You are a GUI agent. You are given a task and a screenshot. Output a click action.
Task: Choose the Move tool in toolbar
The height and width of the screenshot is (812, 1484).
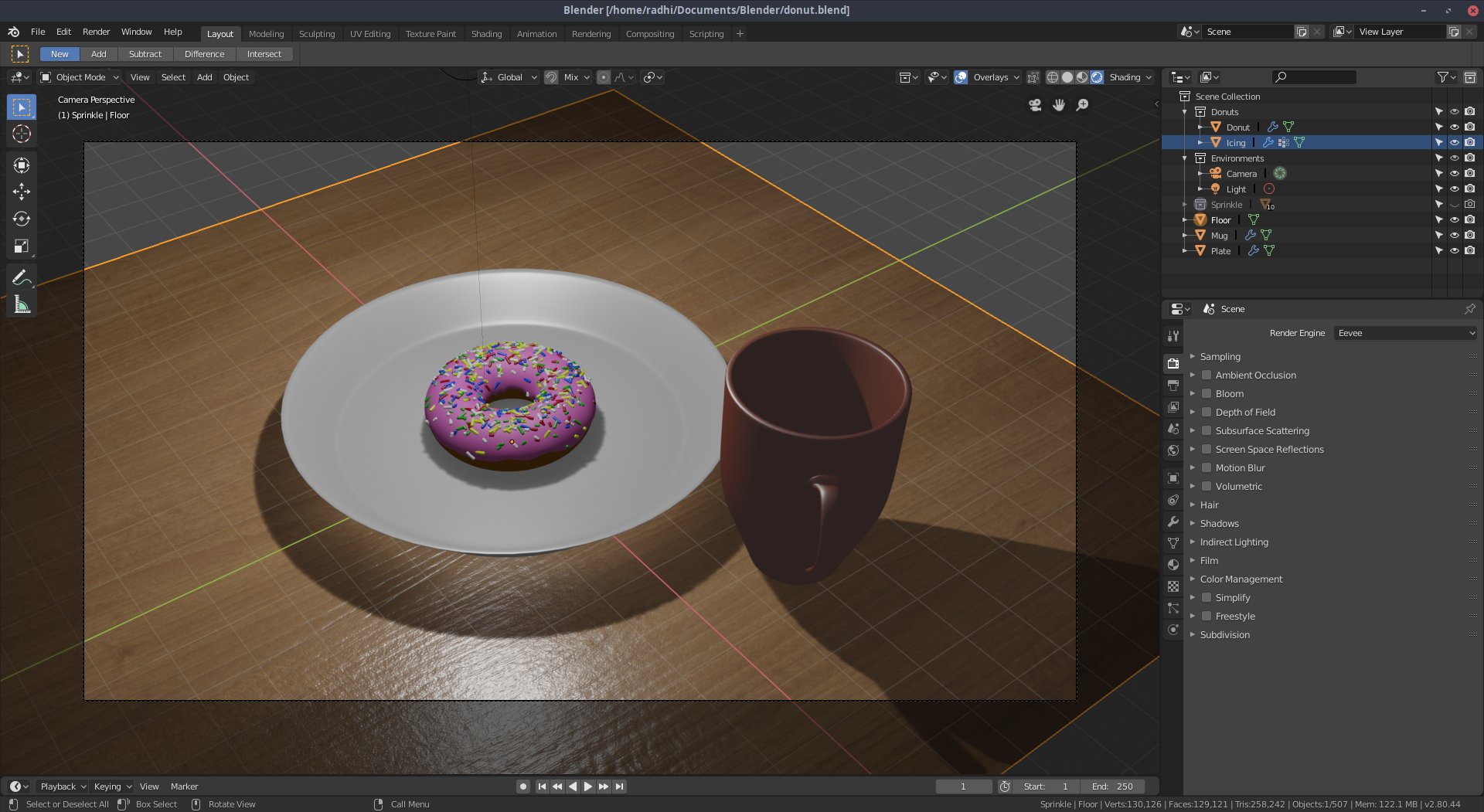22,192
